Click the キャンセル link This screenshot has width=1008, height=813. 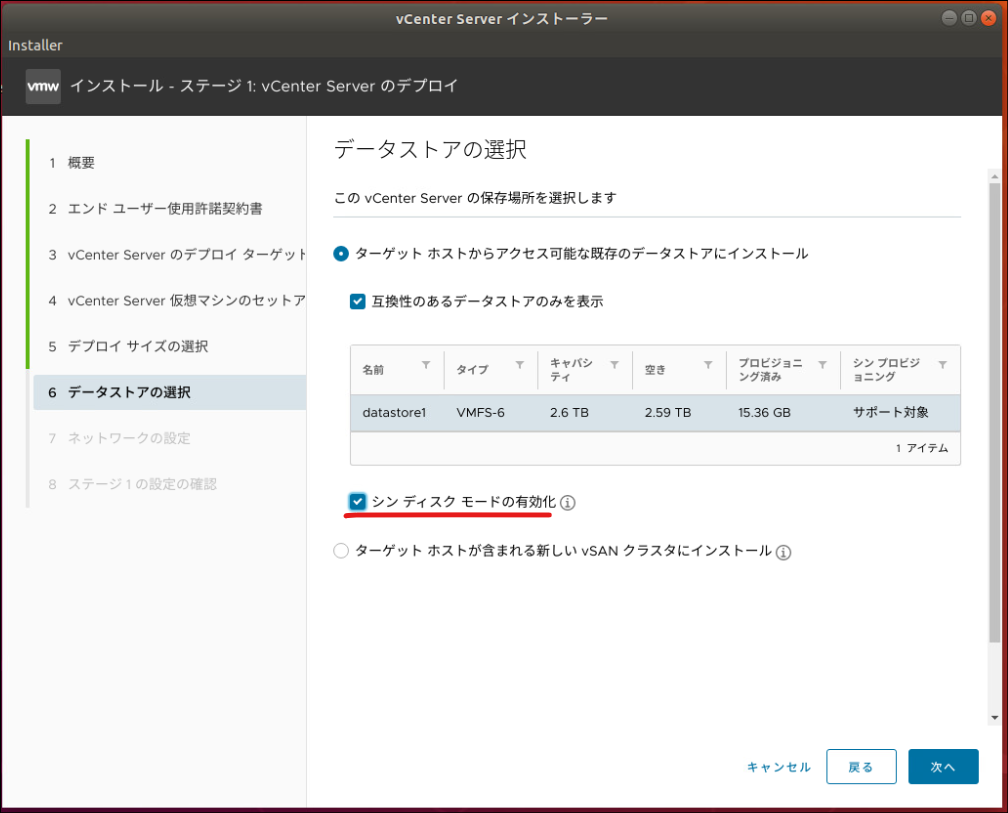[x=778, y=767]
